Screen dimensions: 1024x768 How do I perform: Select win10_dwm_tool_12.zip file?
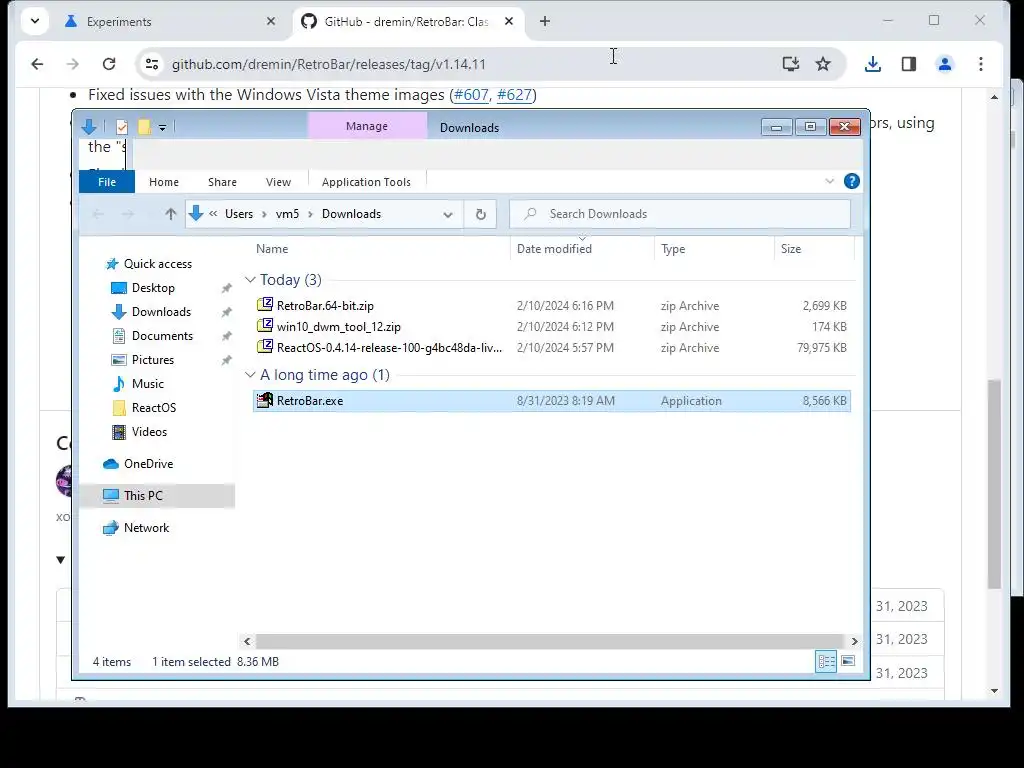pyautogui.click(x=339, y=327)
